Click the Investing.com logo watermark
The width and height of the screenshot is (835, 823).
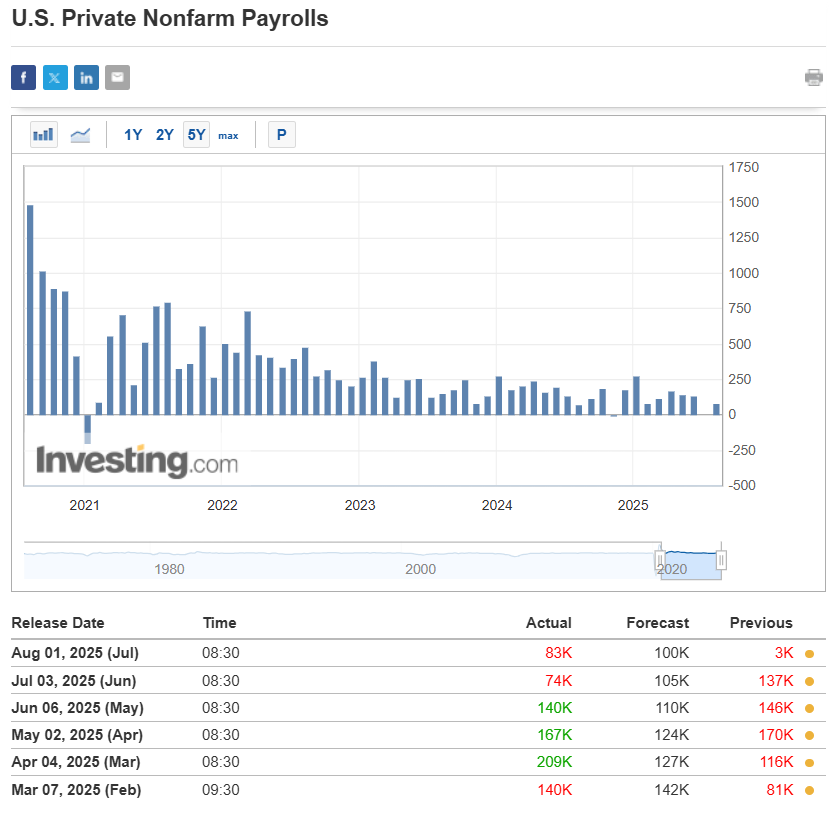point(137,461)
